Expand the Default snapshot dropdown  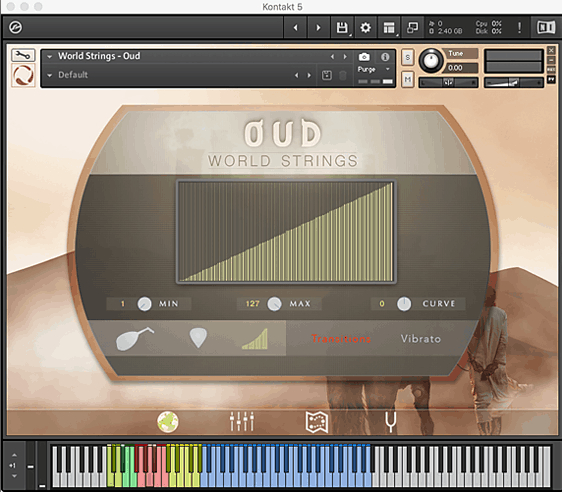(x=50, y=75)
